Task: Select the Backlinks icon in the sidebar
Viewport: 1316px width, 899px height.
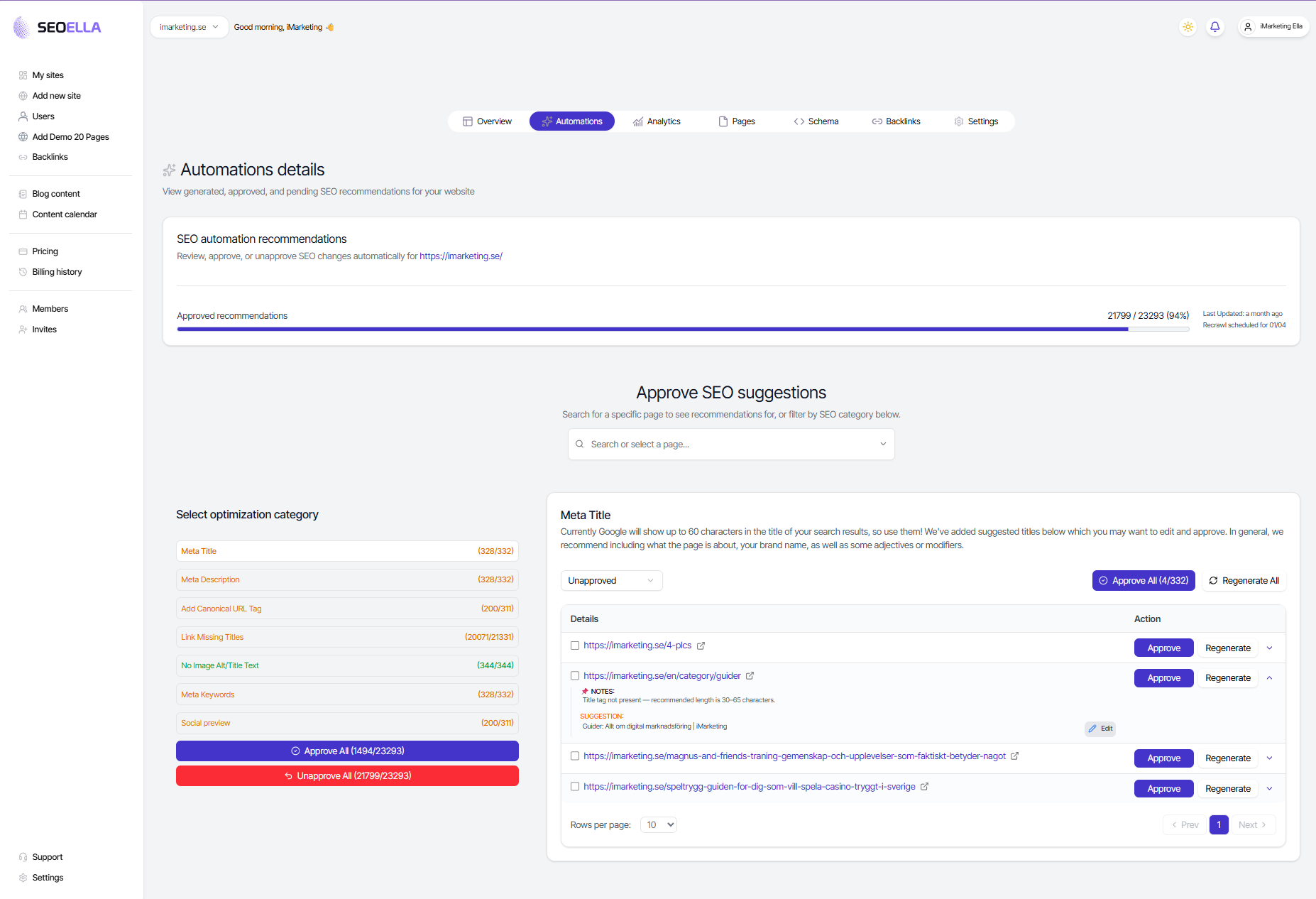Action: [x=23, y=156]
